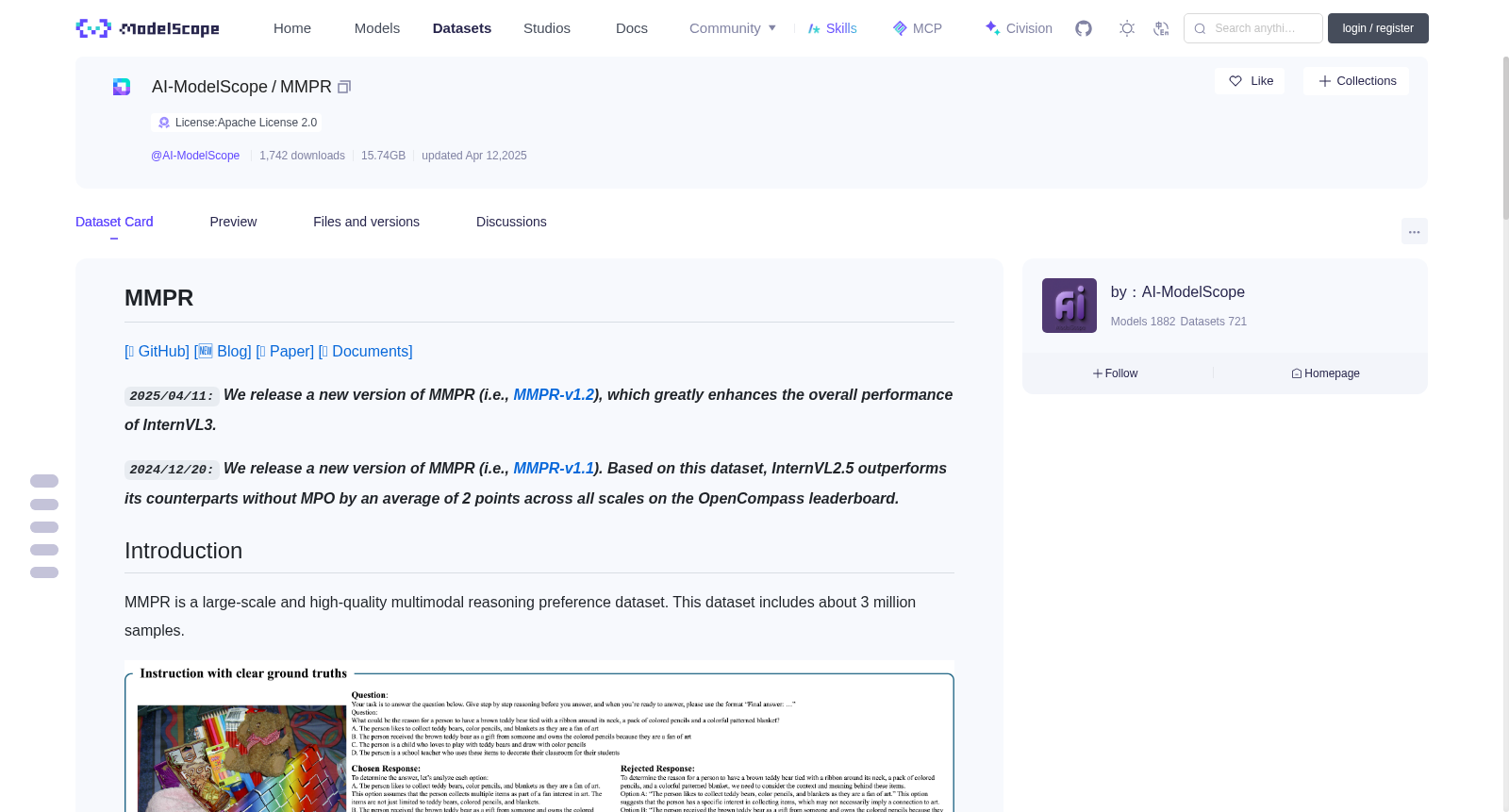Open the Studios menu item
This screenshot has width=1509, height=812.
[x=547, y=28]
